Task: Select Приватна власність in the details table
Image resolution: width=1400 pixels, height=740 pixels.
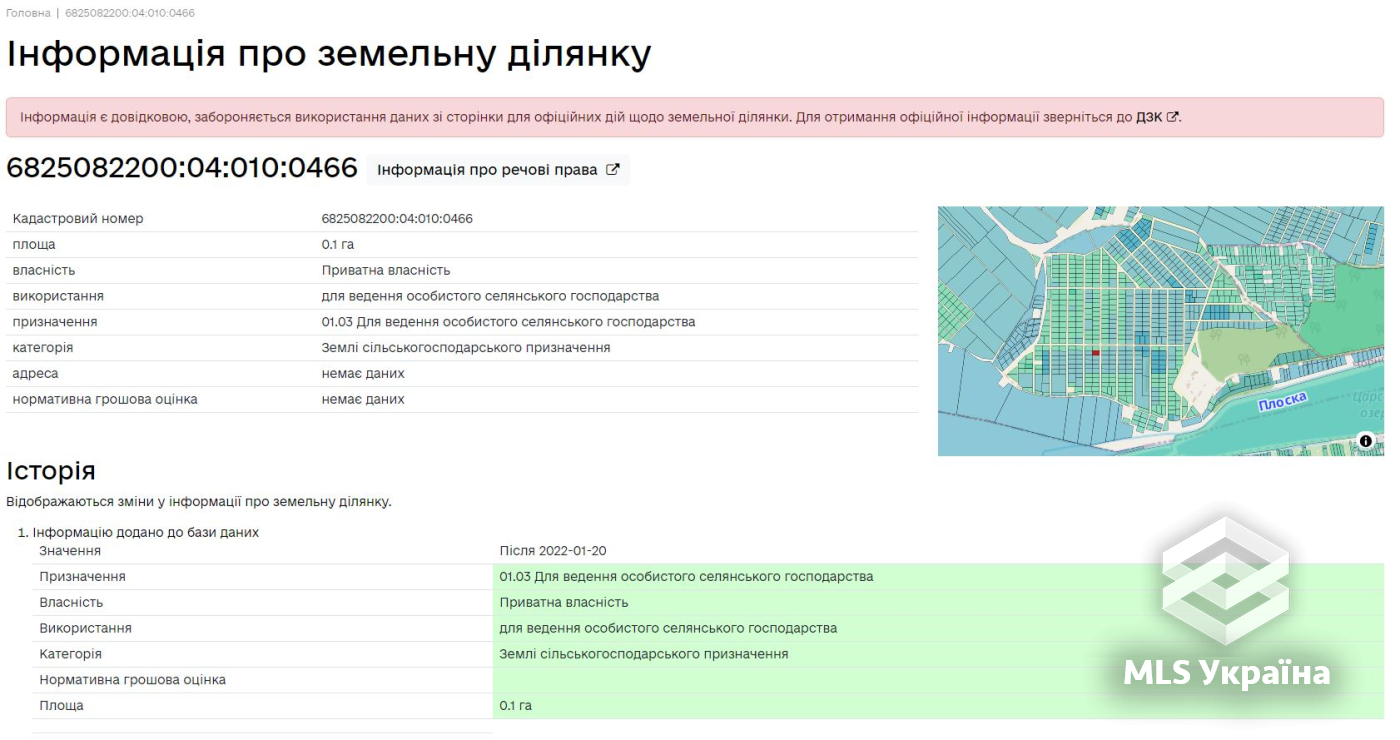Action: click(386, 271)
